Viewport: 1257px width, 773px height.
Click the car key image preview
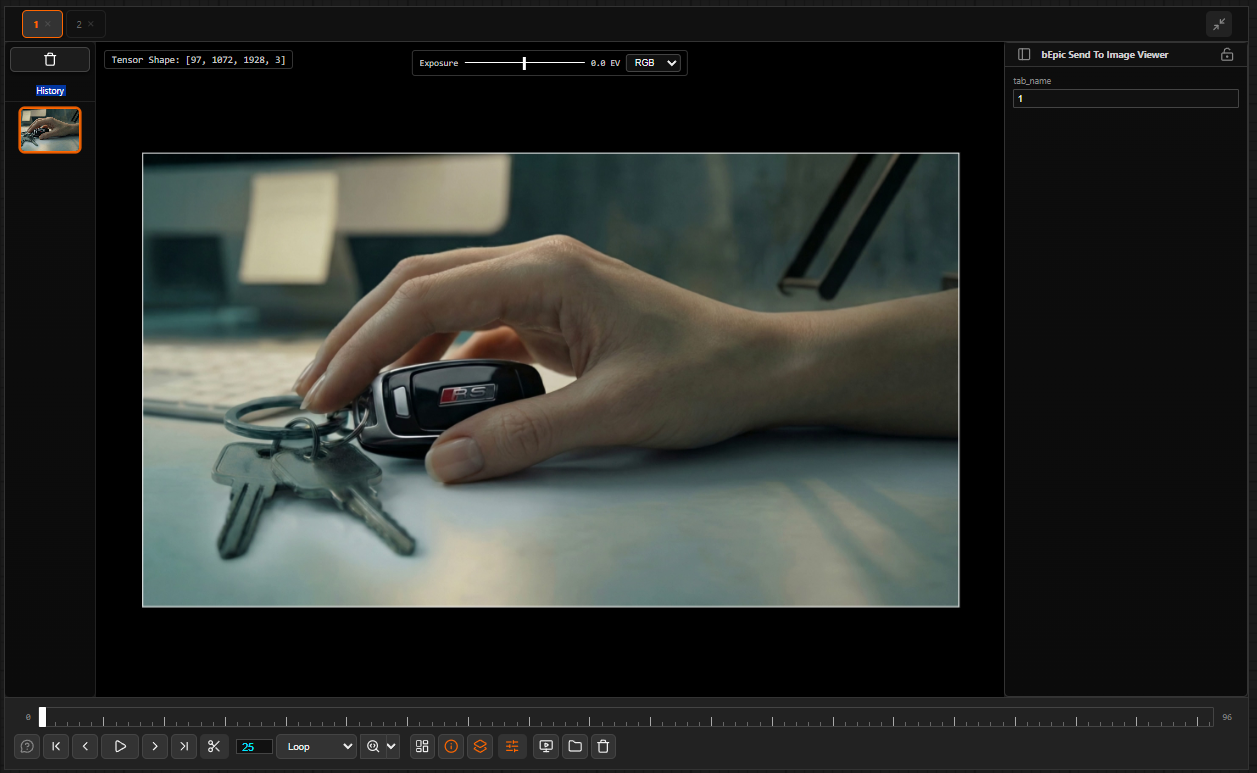(551, 380)
